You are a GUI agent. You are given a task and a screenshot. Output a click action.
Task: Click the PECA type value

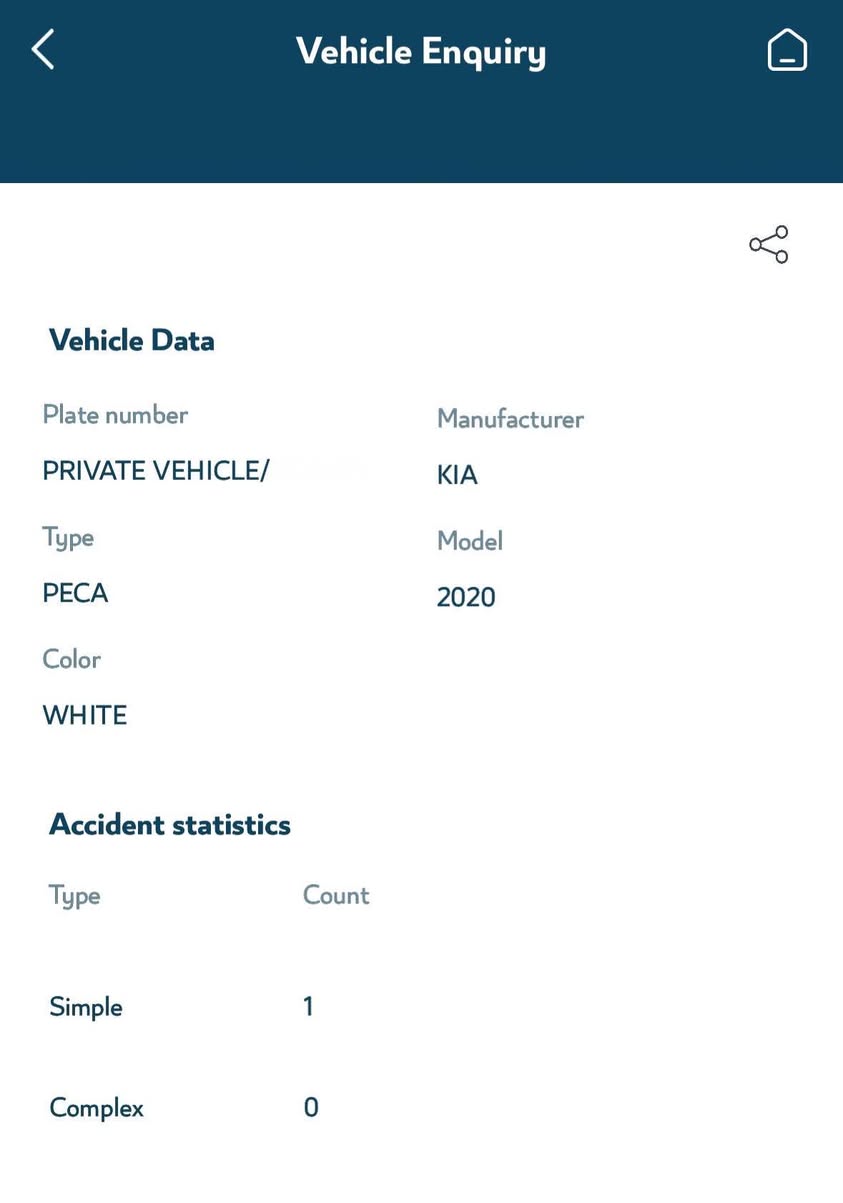pos(75,594)
